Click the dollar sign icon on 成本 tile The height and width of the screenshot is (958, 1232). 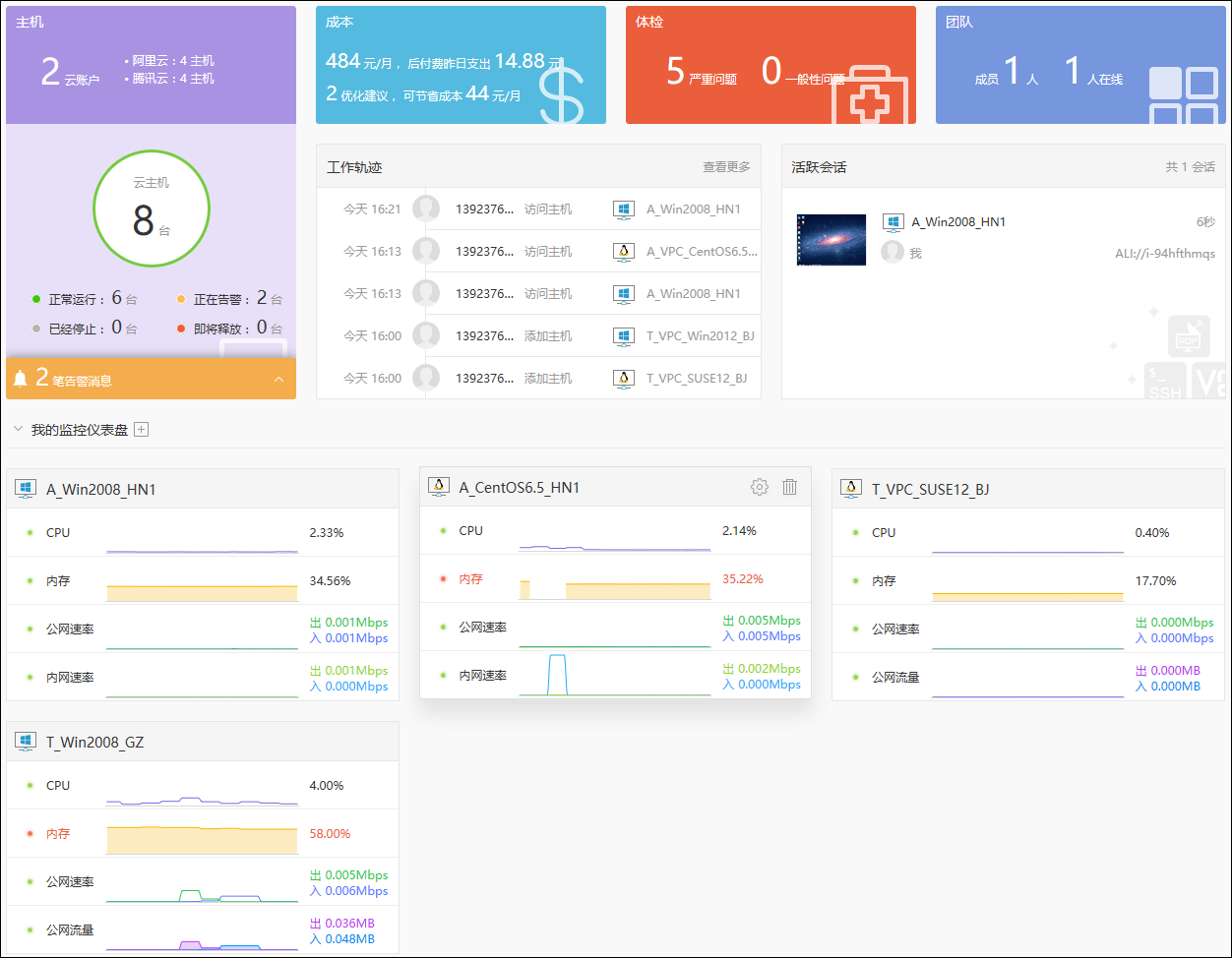(x=562, y=94)
